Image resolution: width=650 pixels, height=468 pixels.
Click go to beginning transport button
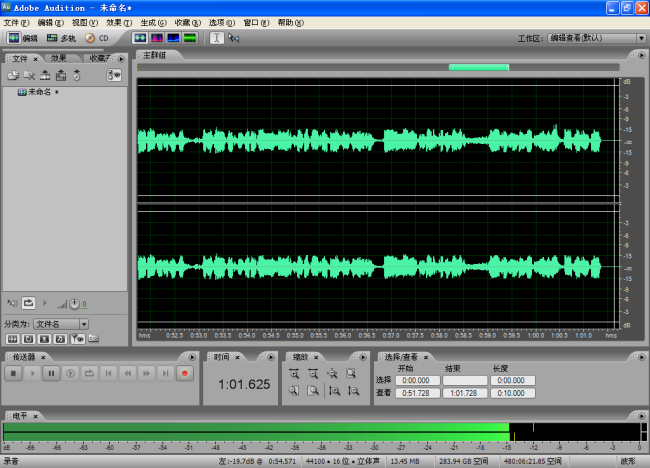pos(109,373)
